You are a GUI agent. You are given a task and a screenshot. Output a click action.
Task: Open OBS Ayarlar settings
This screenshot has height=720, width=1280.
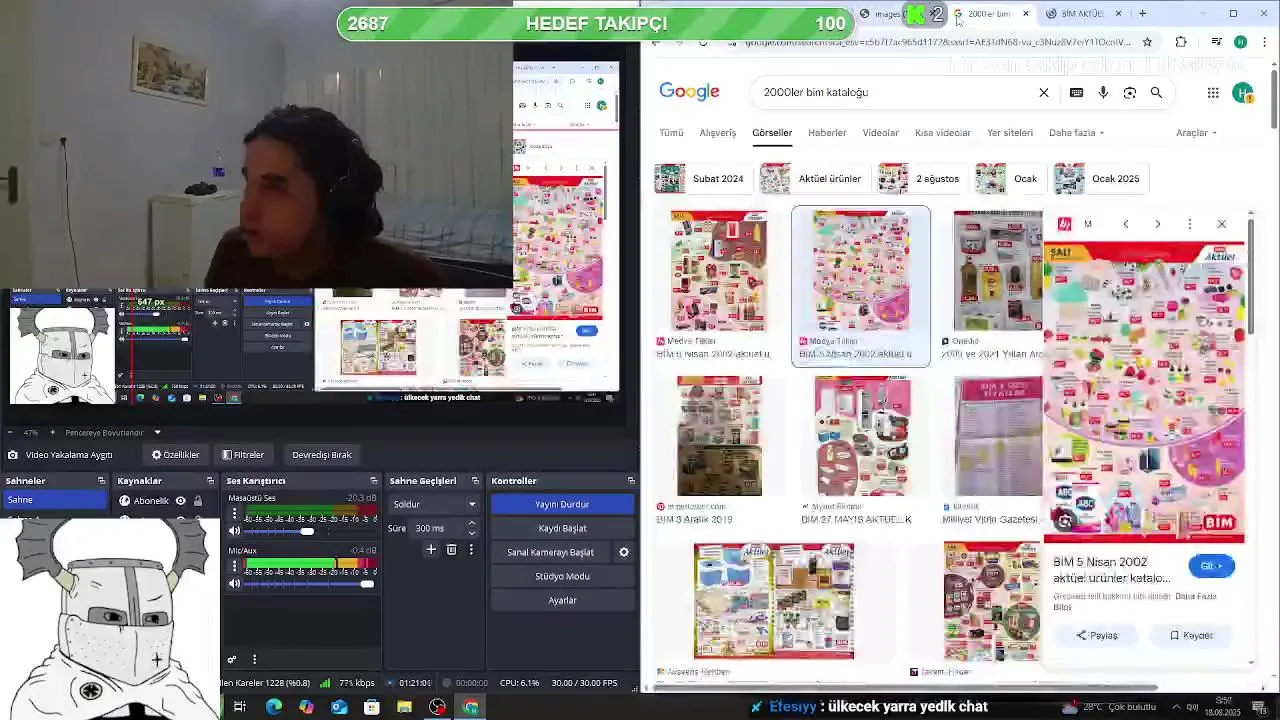pos(562,600)
